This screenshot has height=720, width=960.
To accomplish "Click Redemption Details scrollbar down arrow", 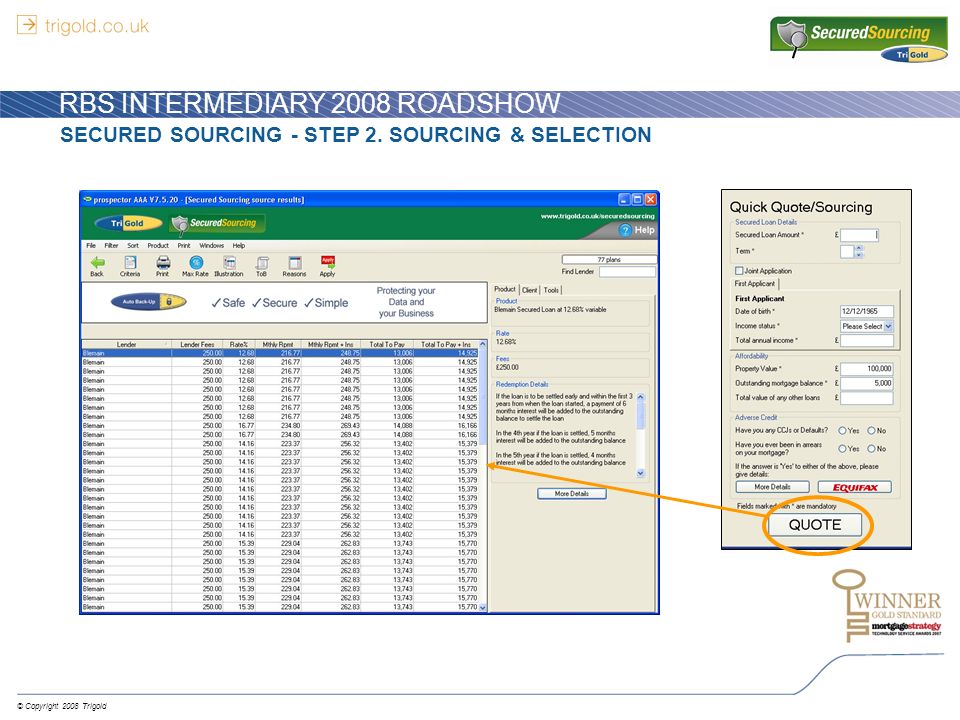I will pyautogui.click(x=640, y=473).
